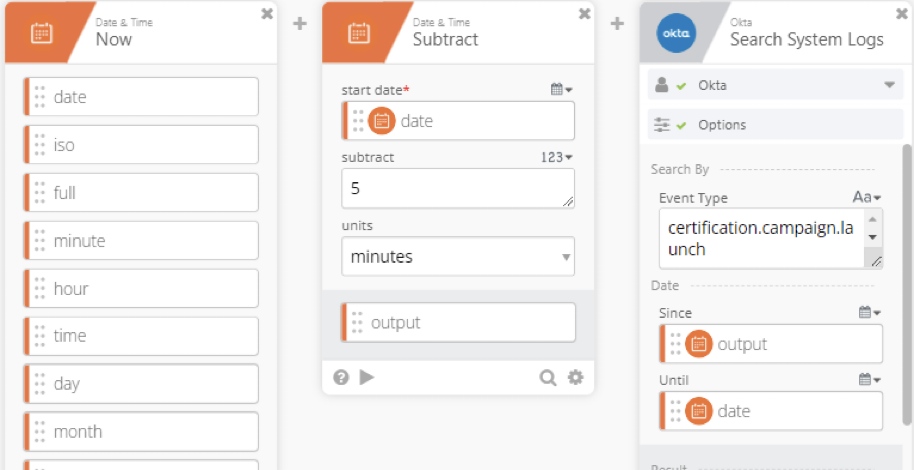Select the date output in Now card
Image resolution: width=914 pixels, height=470 pixels.
(x=141, y=97)
